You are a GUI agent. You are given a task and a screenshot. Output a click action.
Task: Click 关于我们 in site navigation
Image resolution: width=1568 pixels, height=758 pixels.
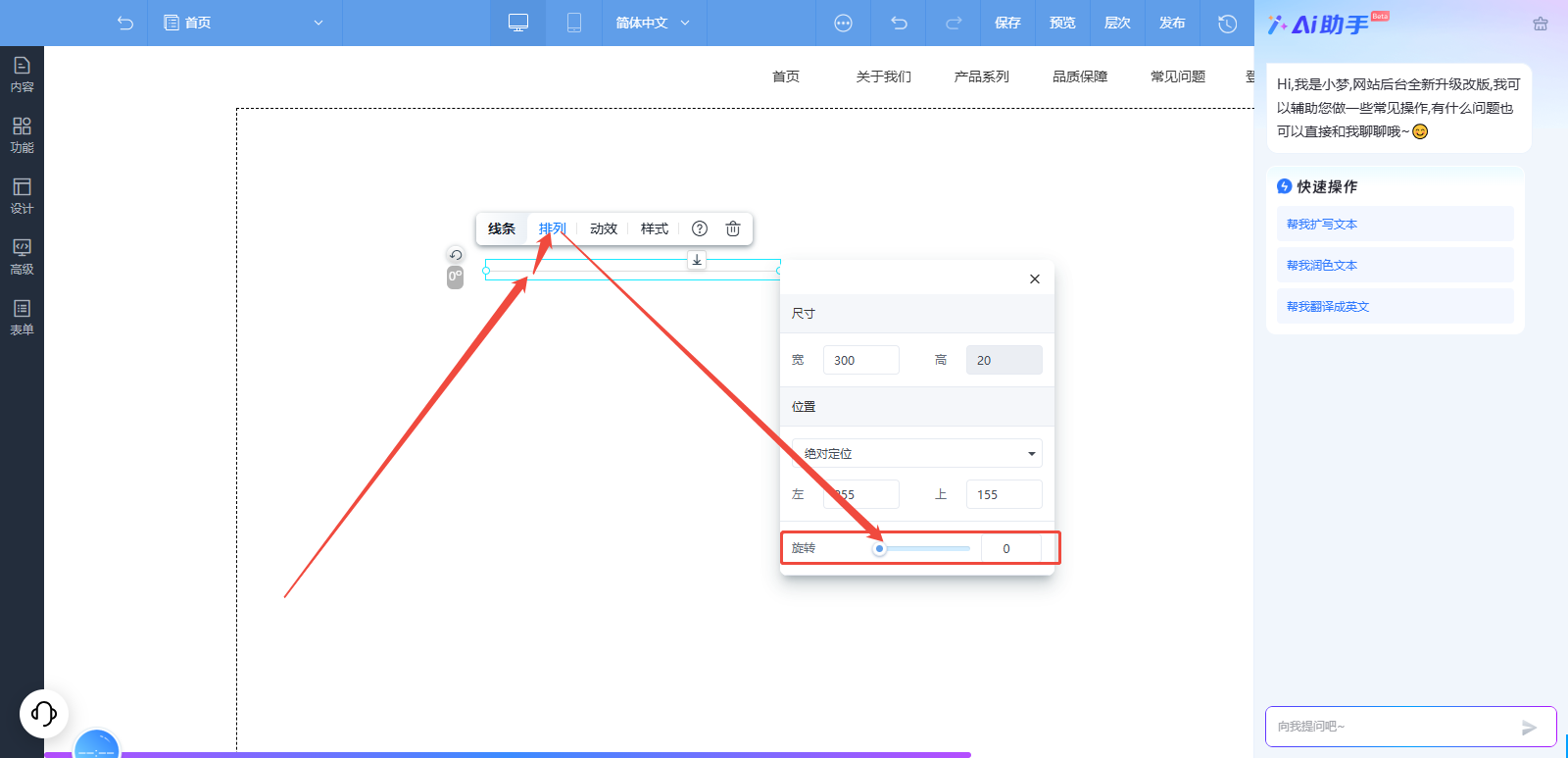pyautogui.click(x=884, y=76)
